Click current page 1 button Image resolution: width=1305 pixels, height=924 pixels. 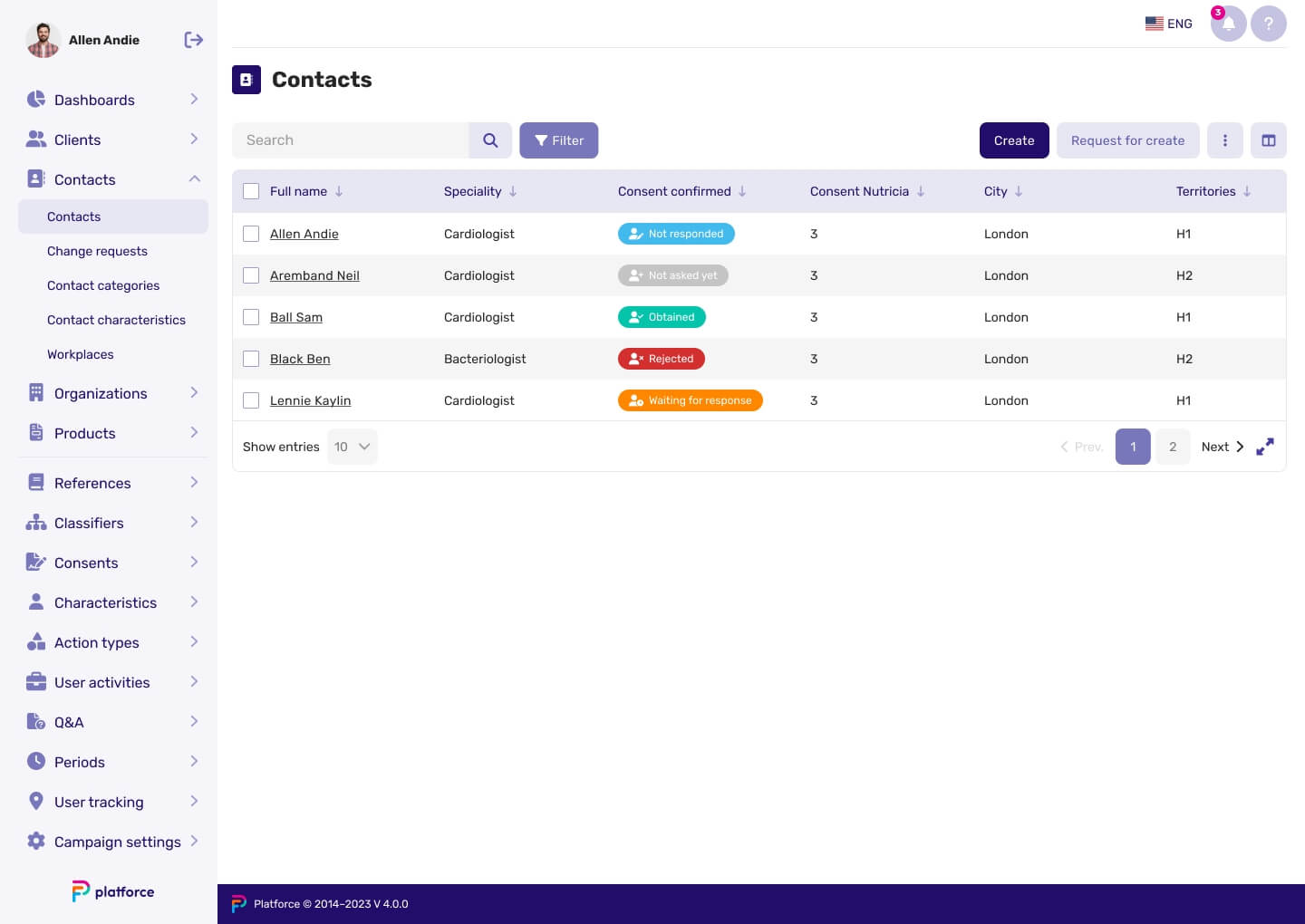tap(1133, 447)
